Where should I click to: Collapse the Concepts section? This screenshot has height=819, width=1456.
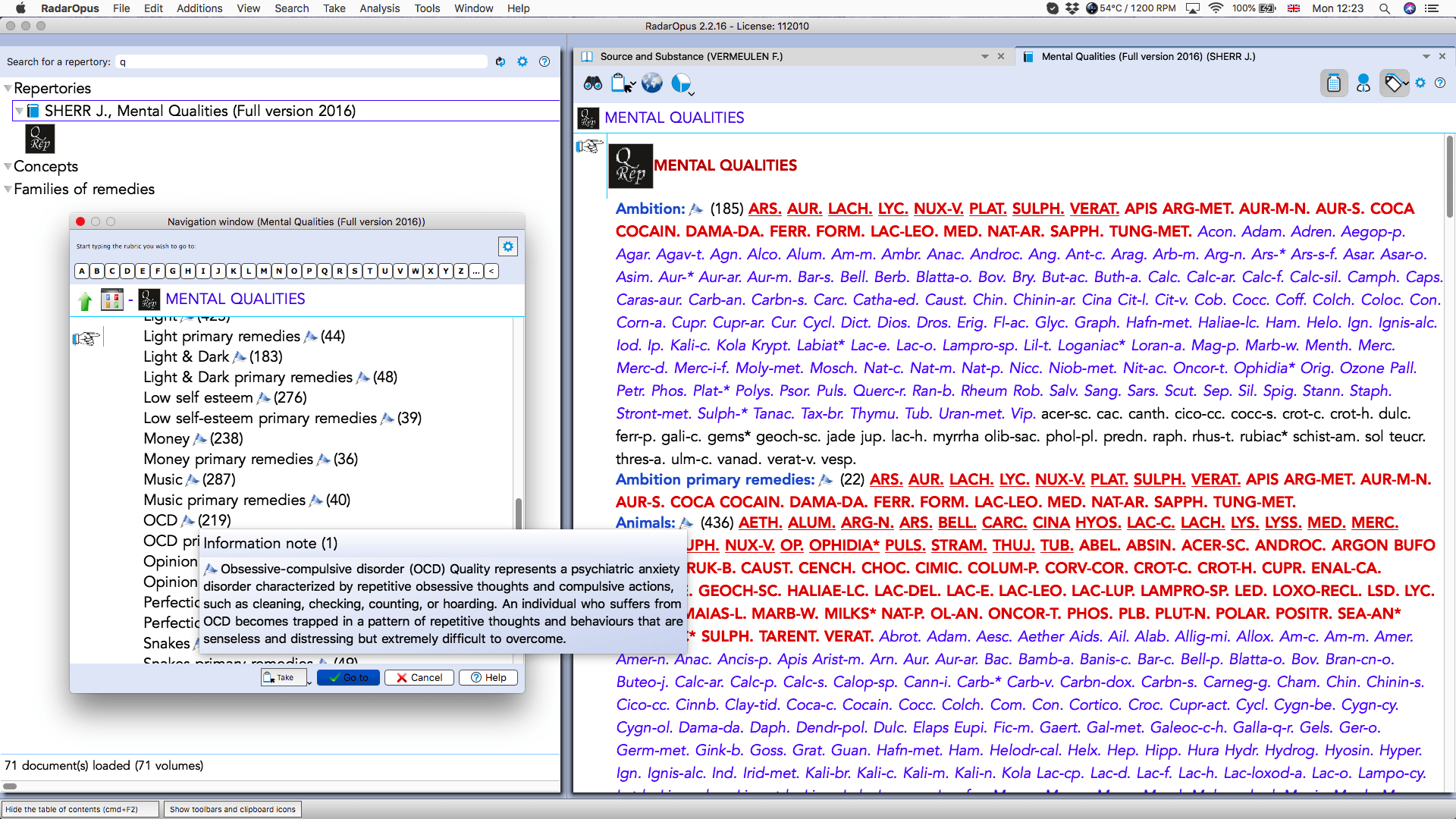[x=8, y=166]
